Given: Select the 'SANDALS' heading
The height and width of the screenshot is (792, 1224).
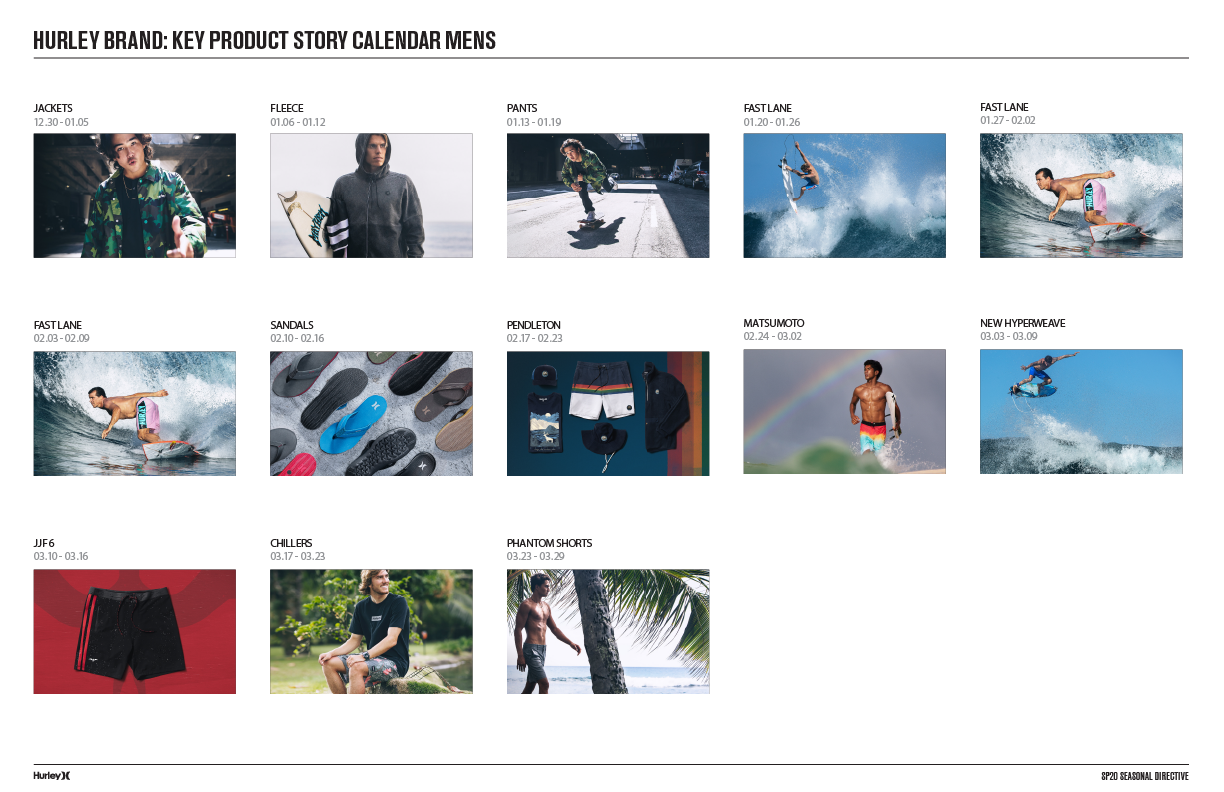Looking at the screenshot, I should click(x=292, y=325).
